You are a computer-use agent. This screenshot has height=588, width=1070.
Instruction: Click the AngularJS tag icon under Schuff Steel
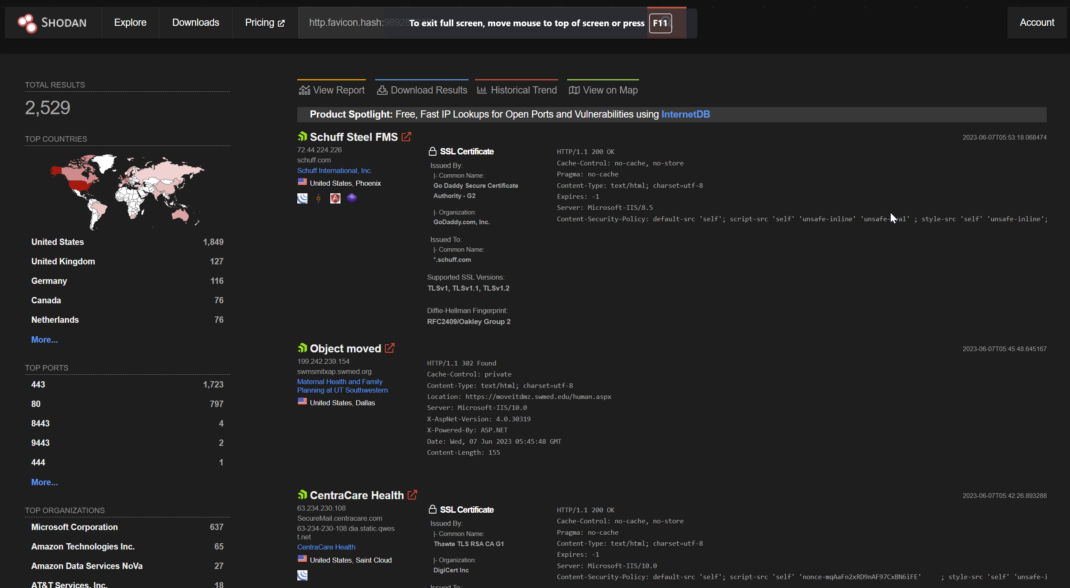pyautogui.click(x=335, y=199)
